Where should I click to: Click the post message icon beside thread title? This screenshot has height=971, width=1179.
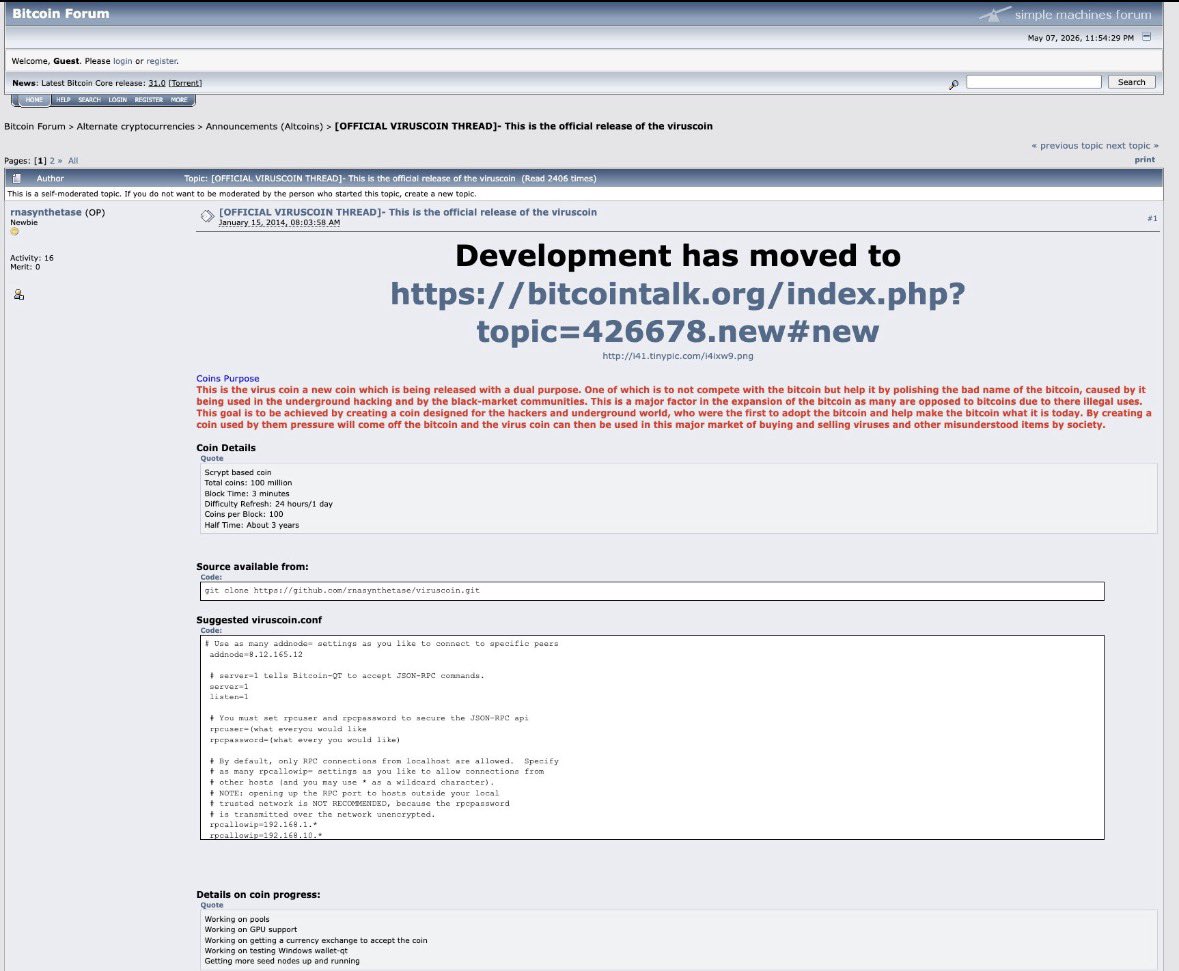coord(208,217)
